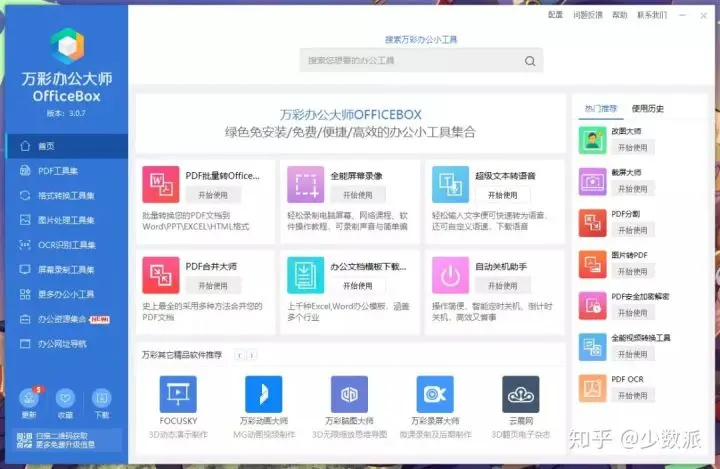Open the FOCUSKY software icon
The image size is (720, 469).
point(178,394)
